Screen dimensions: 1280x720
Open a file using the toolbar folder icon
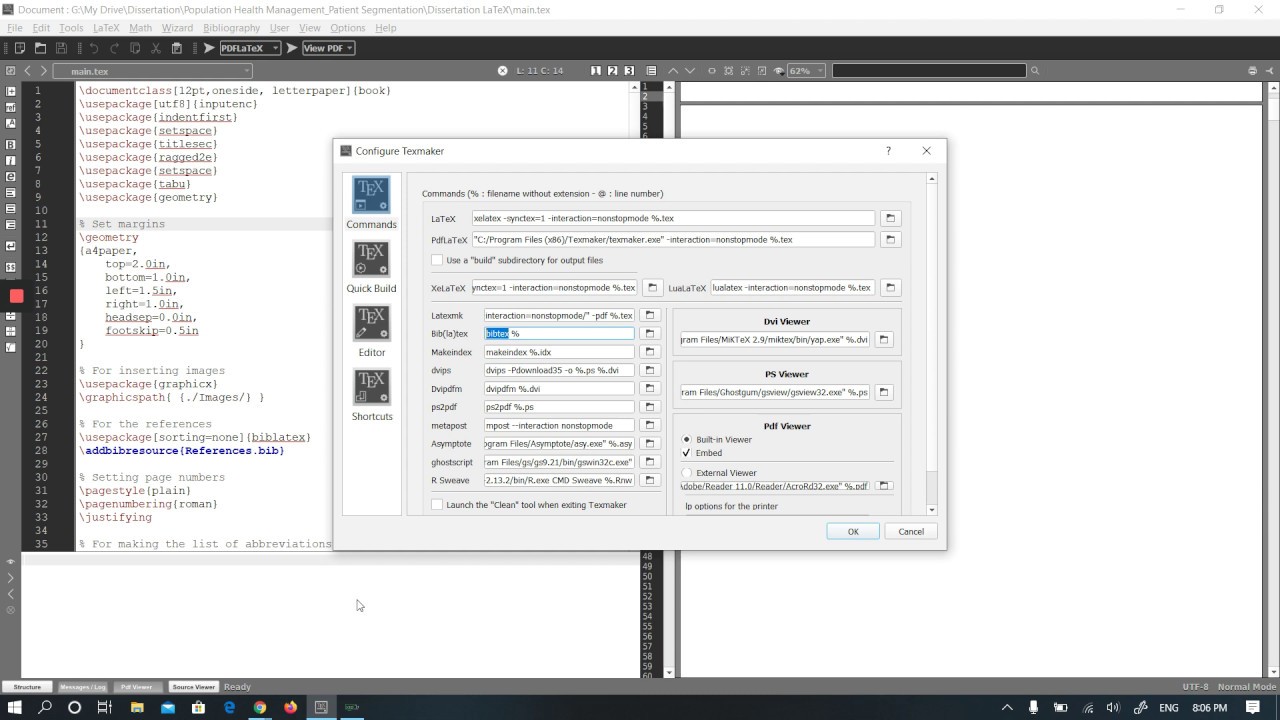coord(40,48)
